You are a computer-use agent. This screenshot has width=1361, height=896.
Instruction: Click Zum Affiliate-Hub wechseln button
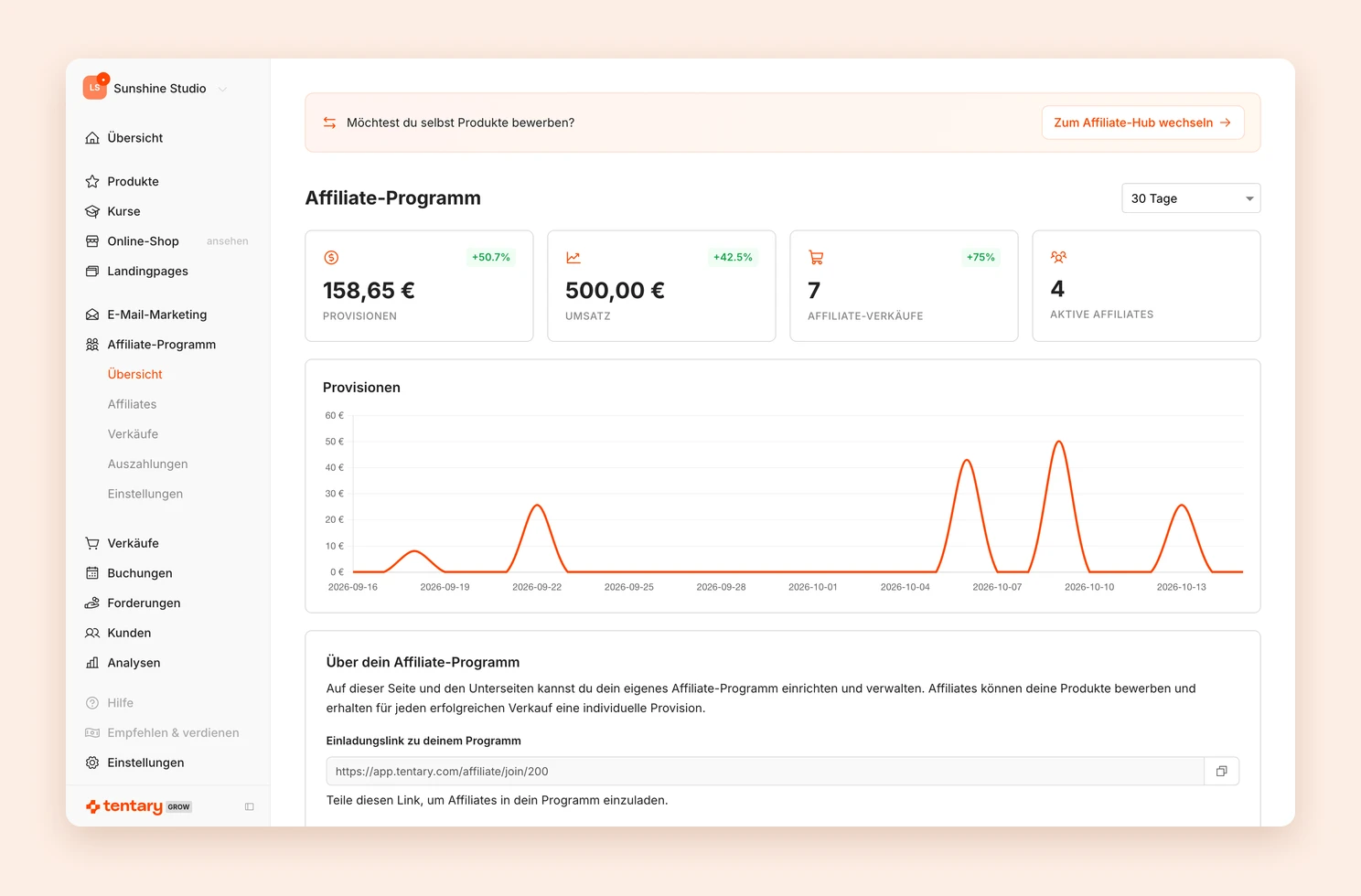[x=1142, y=123]
